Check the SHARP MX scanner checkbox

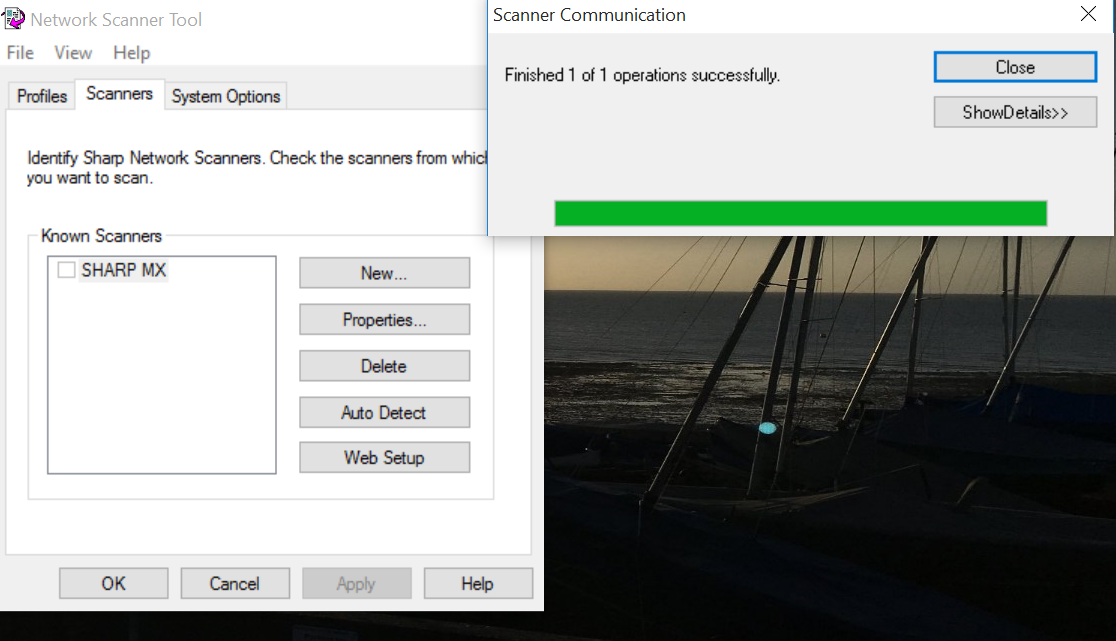click(65, 270)
